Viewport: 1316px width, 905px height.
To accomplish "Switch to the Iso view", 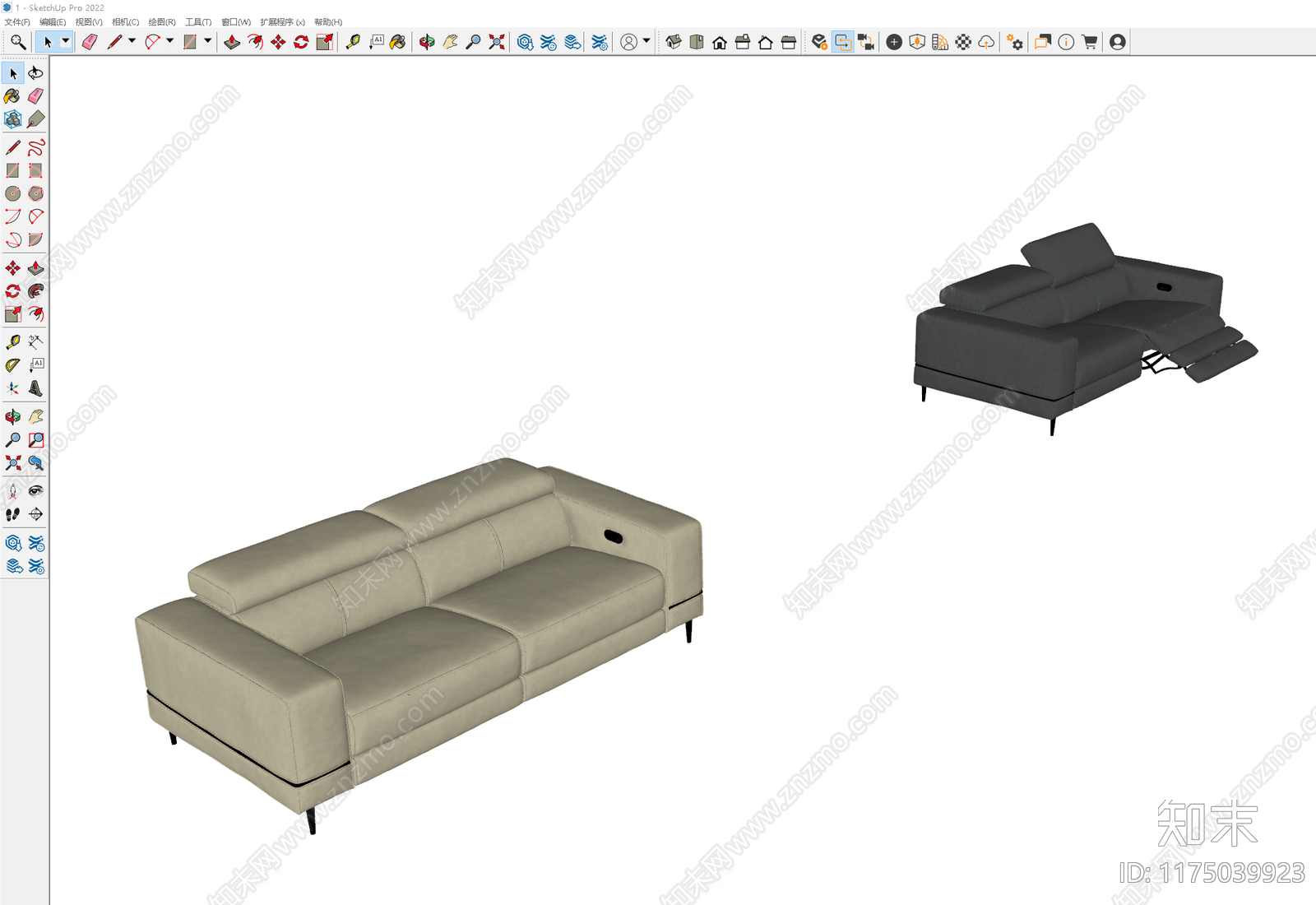I will pos(674,42).
